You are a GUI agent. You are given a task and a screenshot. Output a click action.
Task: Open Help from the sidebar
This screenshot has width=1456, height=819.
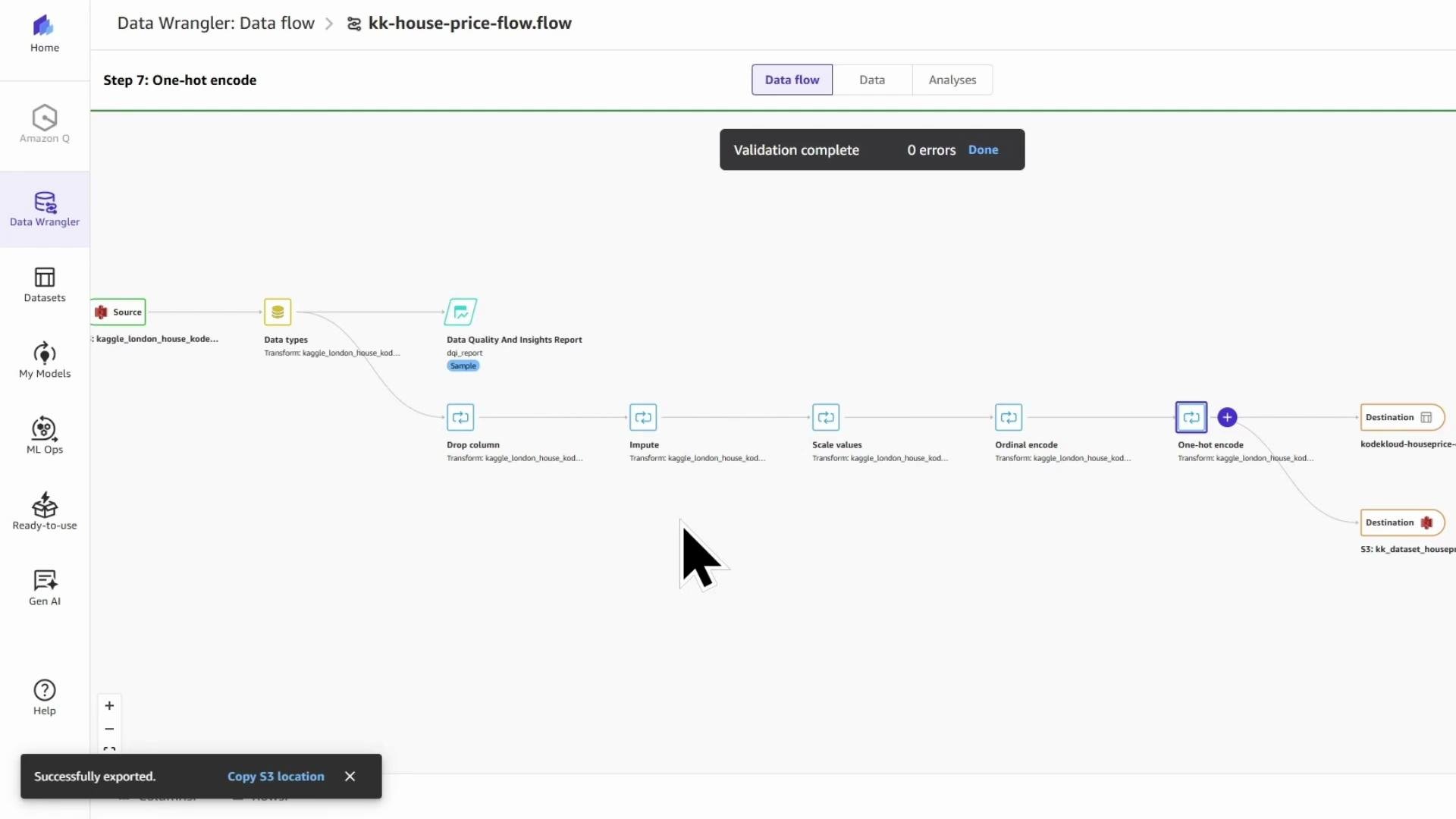[45, 697]
